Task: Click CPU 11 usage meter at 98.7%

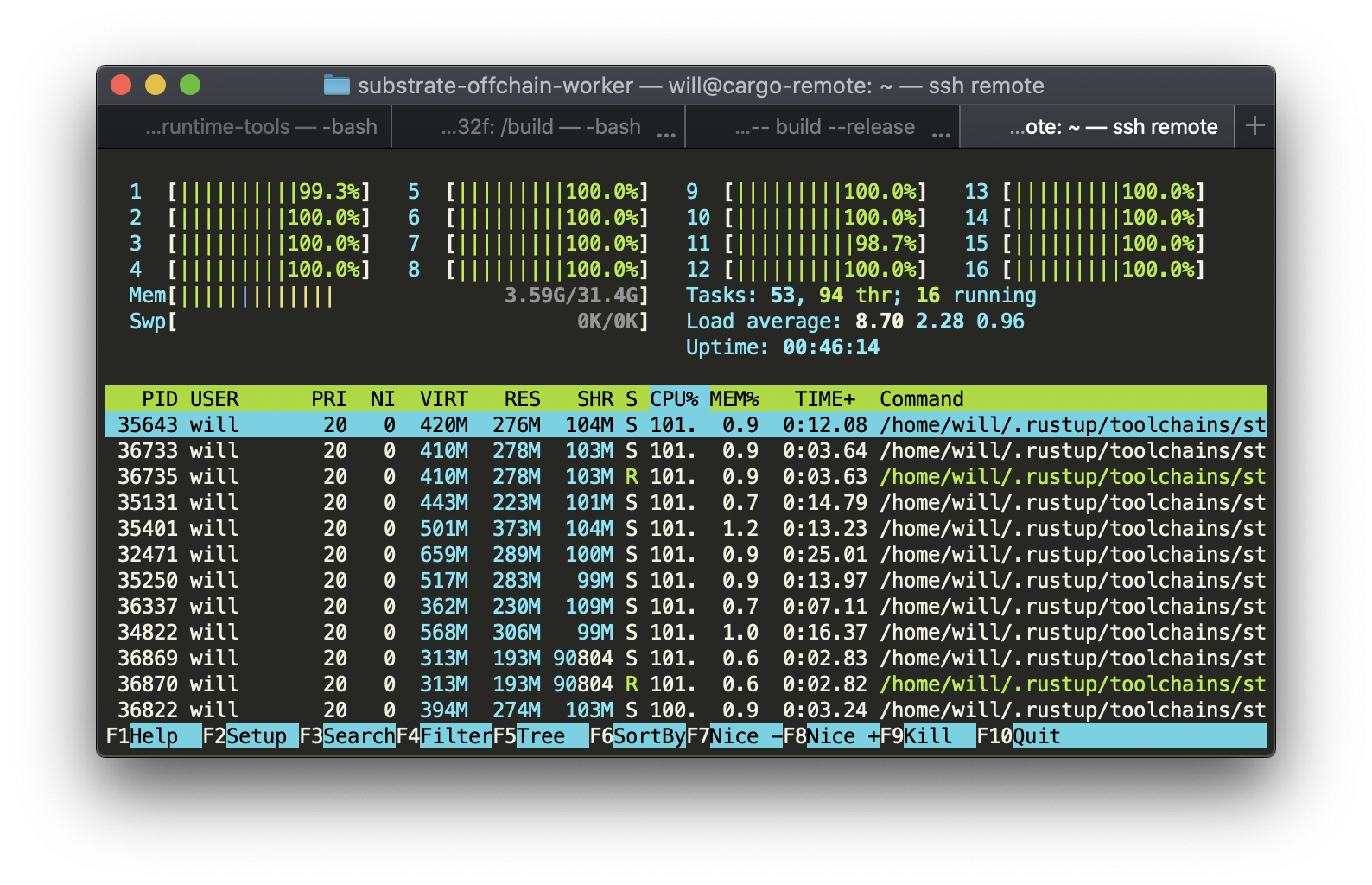Action: [x=806, y=244]
